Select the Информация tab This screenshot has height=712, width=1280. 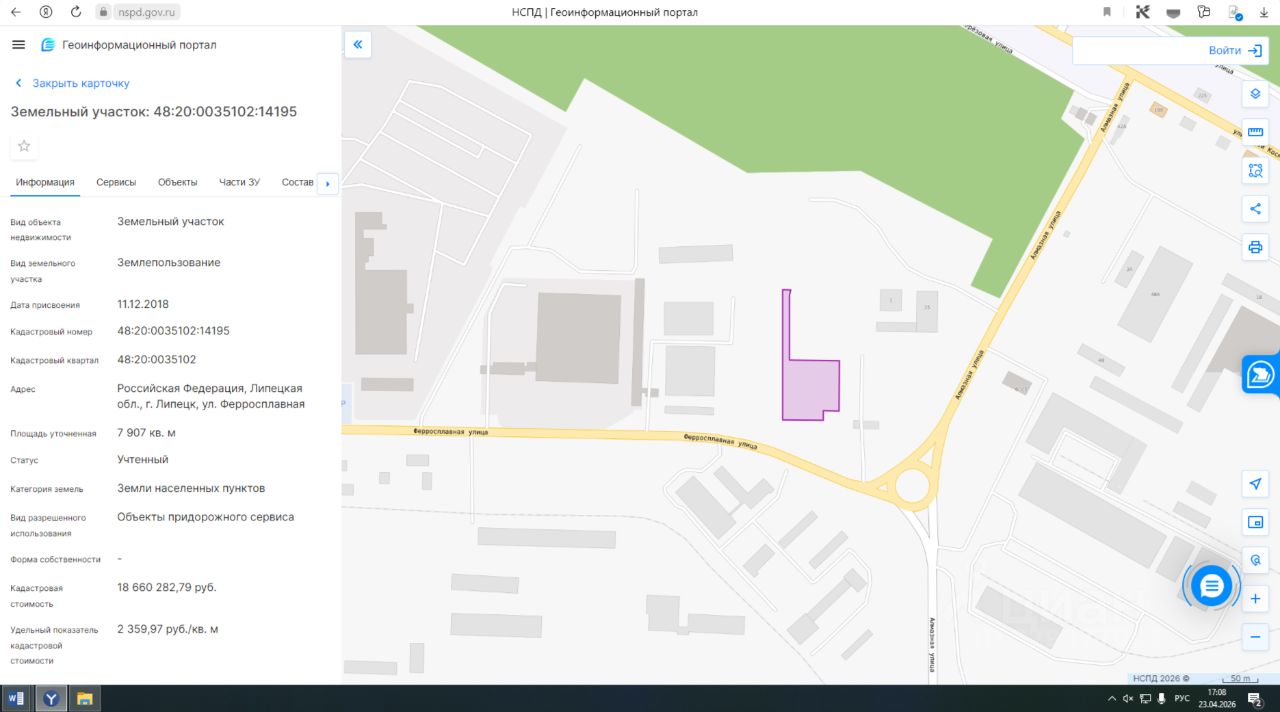point(45,182)
